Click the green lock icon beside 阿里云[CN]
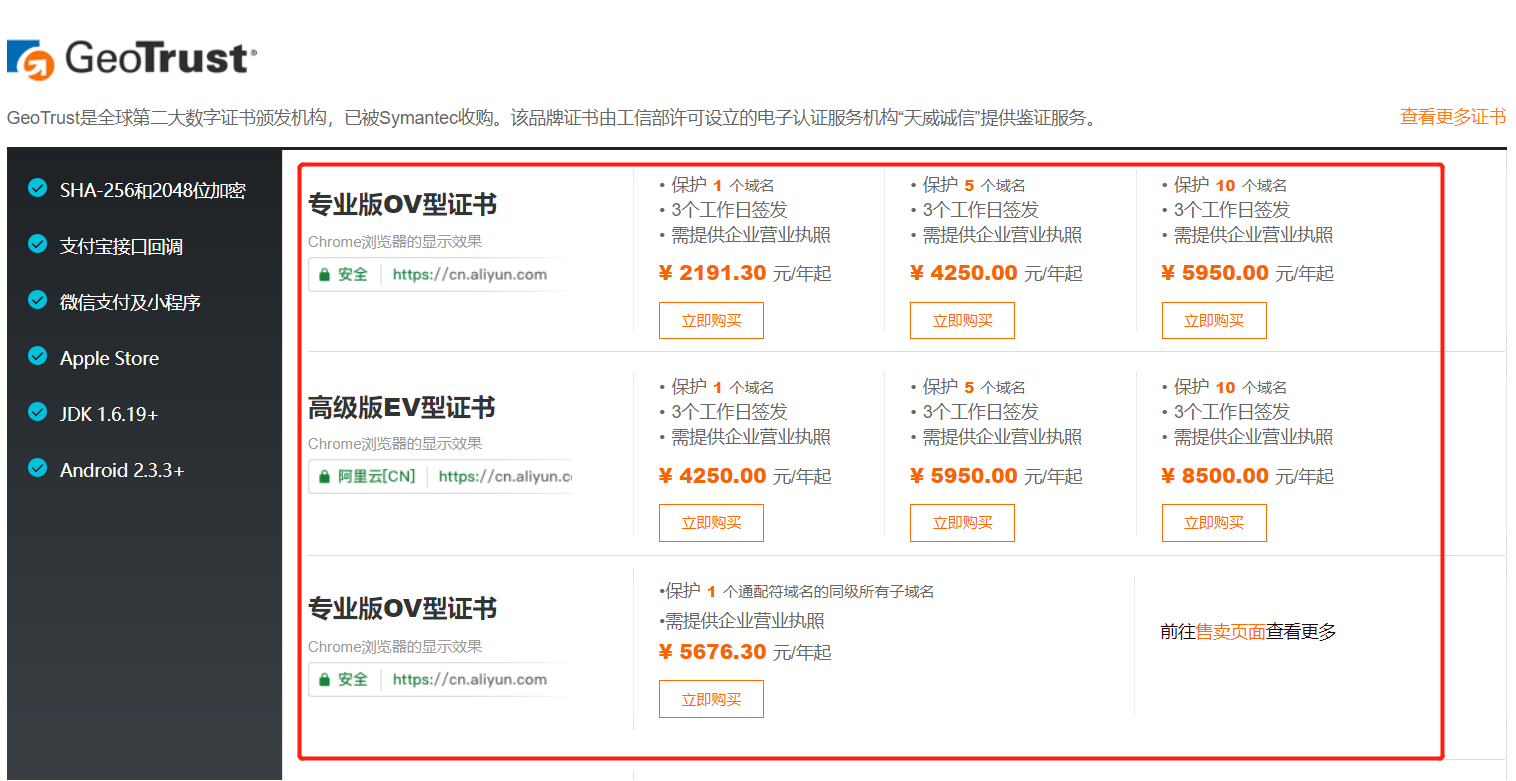The image size is (1516, 781). click(324, 477)
